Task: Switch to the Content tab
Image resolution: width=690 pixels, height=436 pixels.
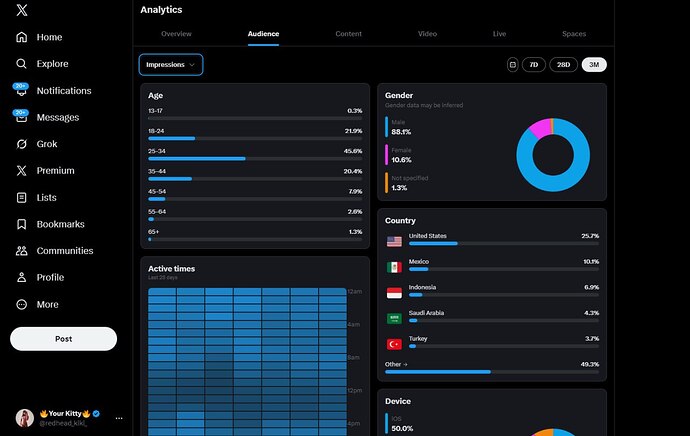Action: [349, 34]
